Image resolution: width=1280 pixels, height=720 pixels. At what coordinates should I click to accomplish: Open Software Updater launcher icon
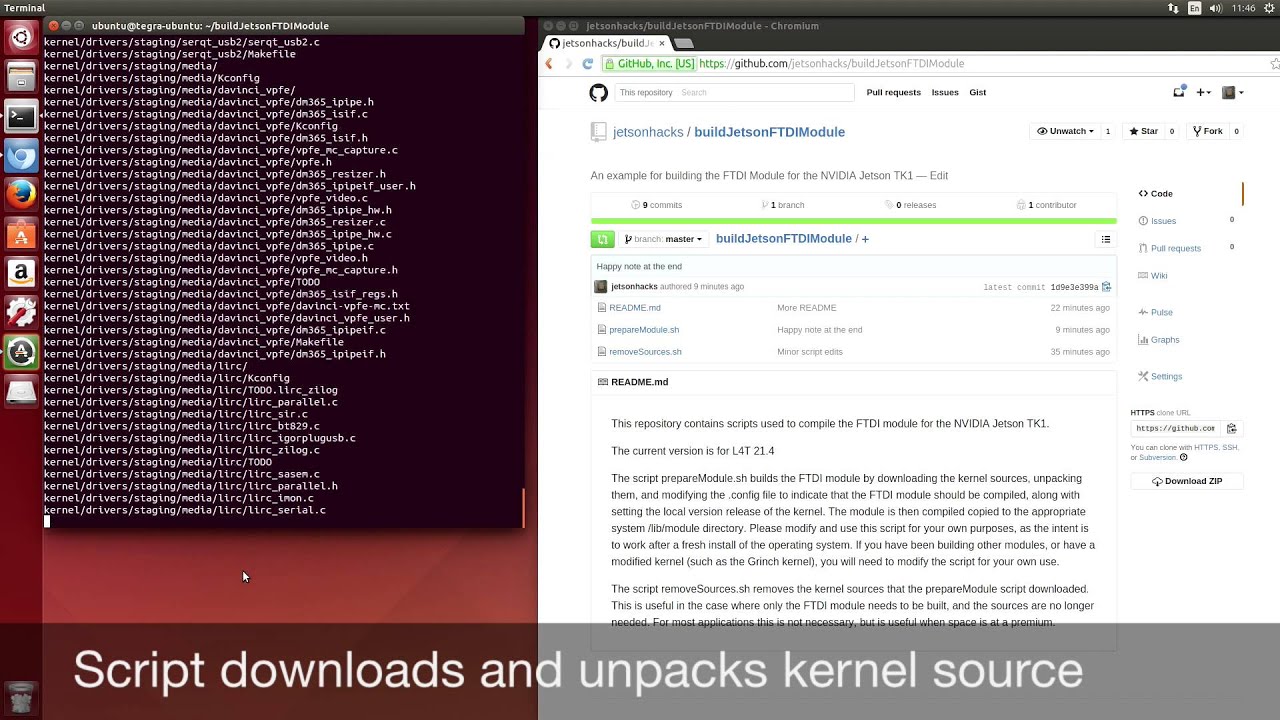point(21,351)
